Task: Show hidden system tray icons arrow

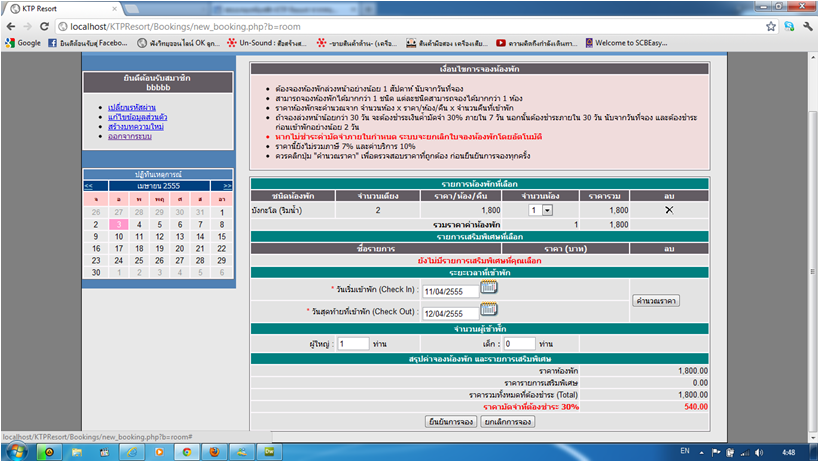Action: pos(701,452)
